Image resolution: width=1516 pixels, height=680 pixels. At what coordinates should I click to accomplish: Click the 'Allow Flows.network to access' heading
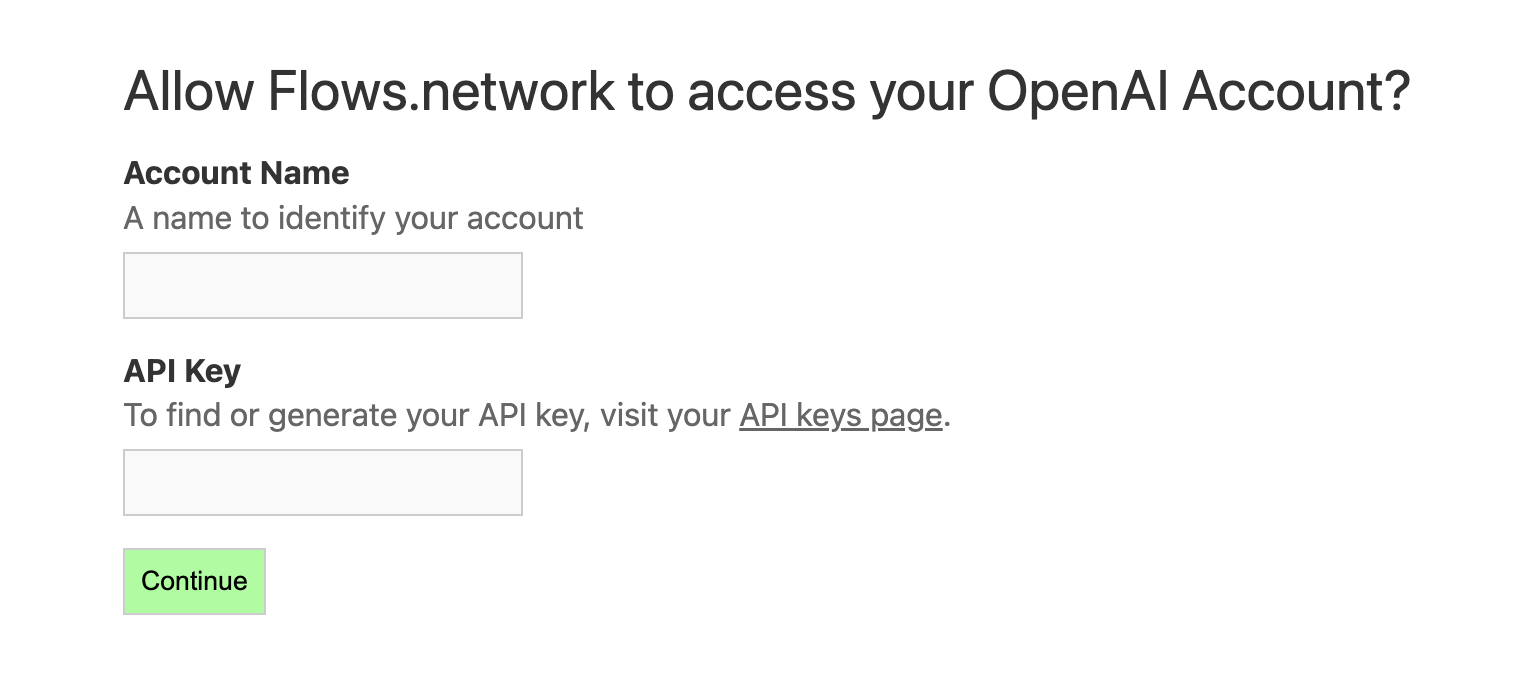766,91
